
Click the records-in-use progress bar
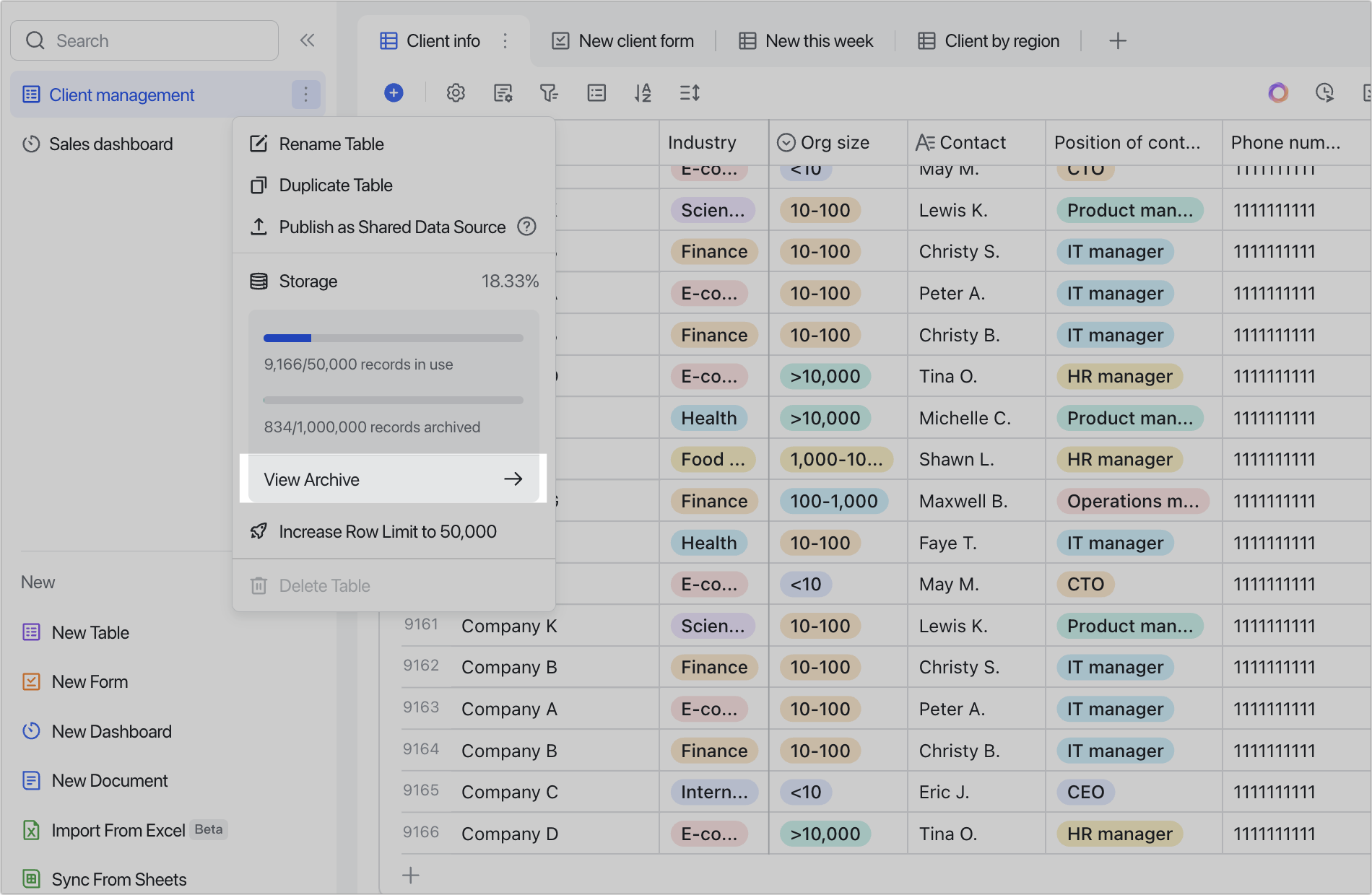click(x=394, y=338)
